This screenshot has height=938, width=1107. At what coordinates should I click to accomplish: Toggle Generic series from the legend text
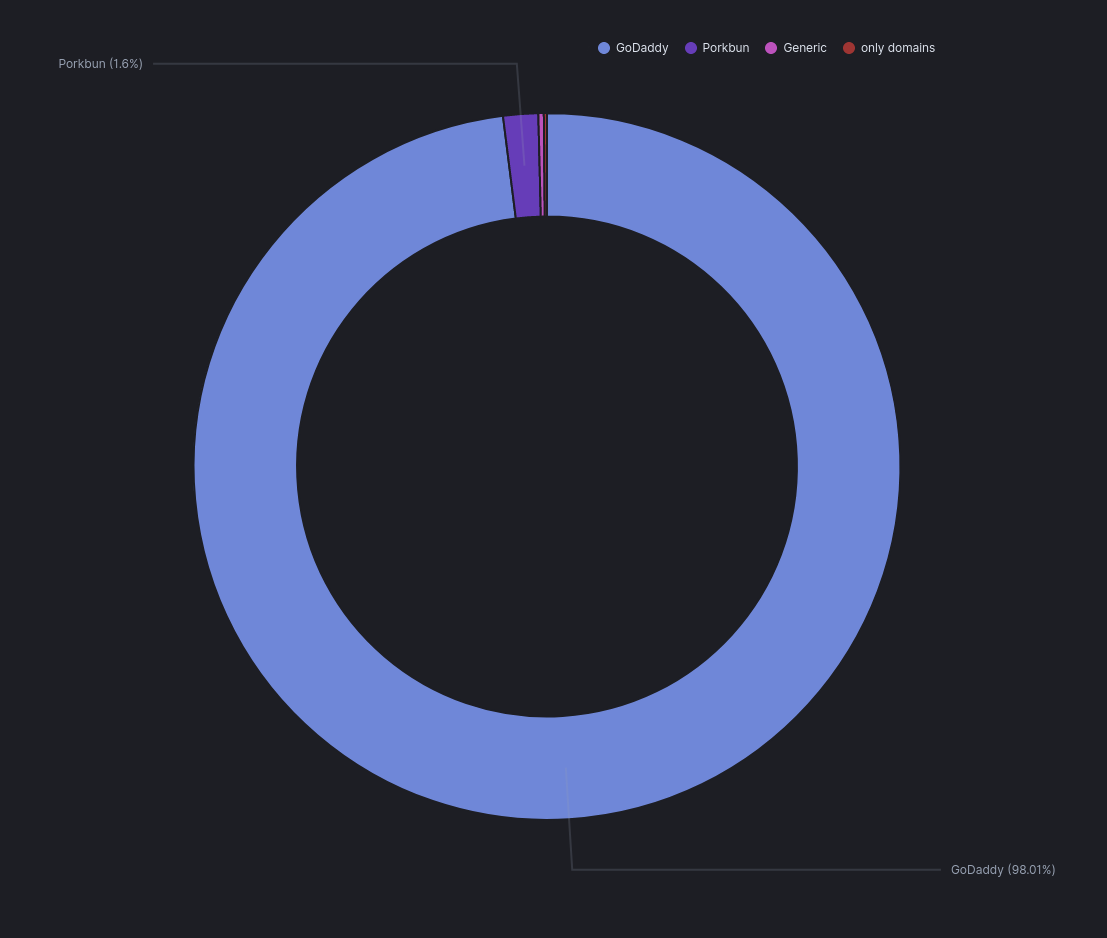804,48
